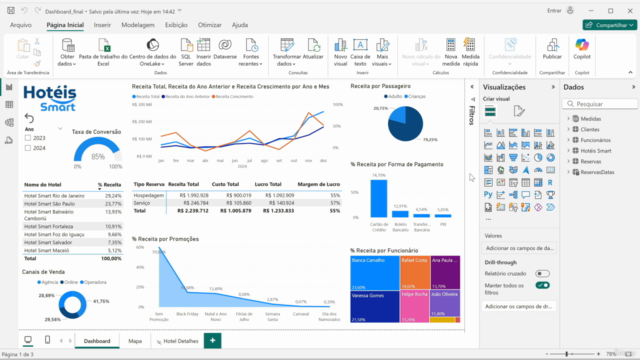Open Obter dados data source

click(x=67, y=52)
